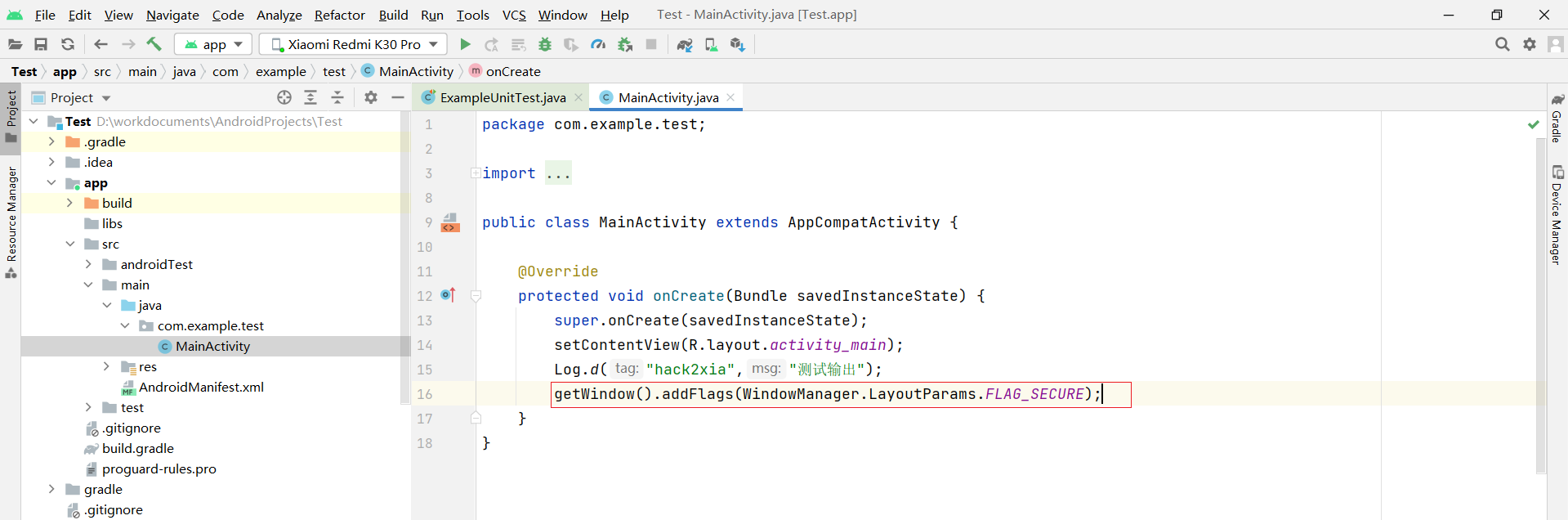The image size is (1568, 520).
Task: Click related XML file gutter icon on line 9
Action: tap(450, 222)
